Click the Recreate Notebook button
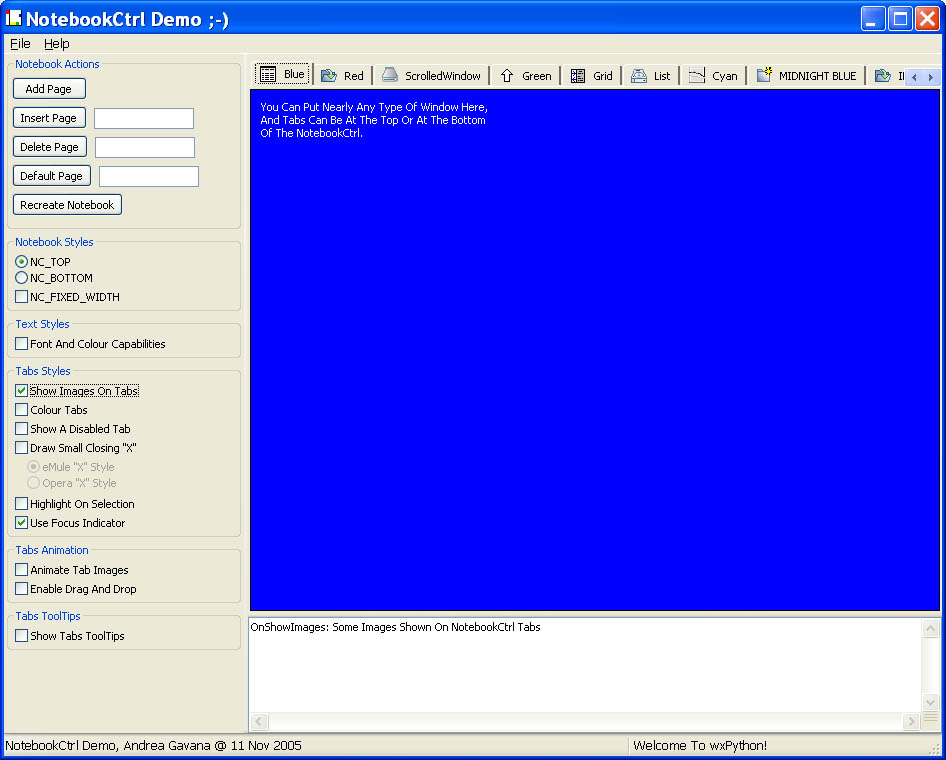The height and width of the screenshot is (760, 946). 67,205
